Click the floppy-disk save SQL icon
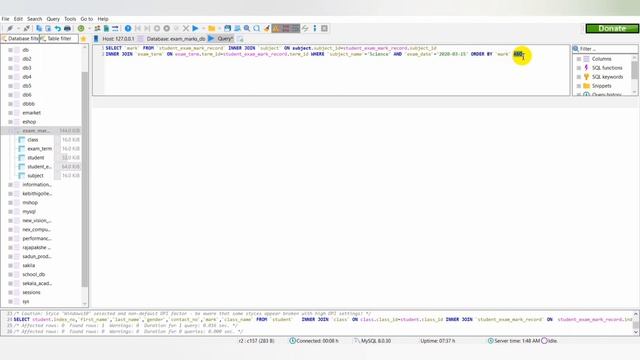Screen dimensions: 640x360 (227, 29)
